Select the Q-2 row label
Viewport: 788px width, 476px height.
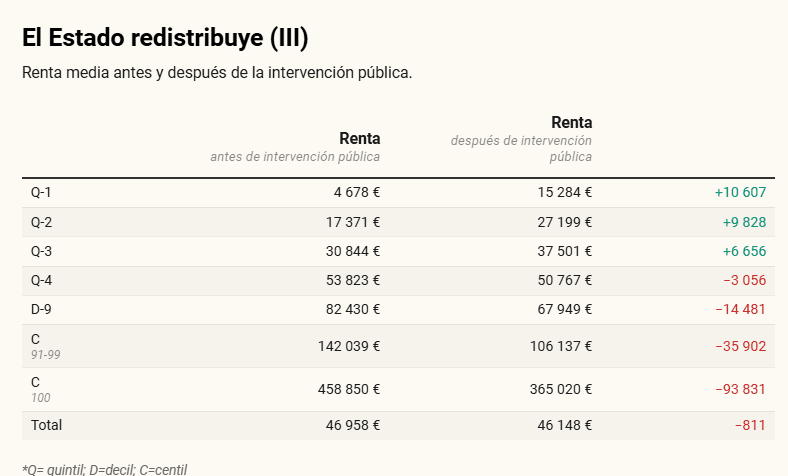[41, 222]
